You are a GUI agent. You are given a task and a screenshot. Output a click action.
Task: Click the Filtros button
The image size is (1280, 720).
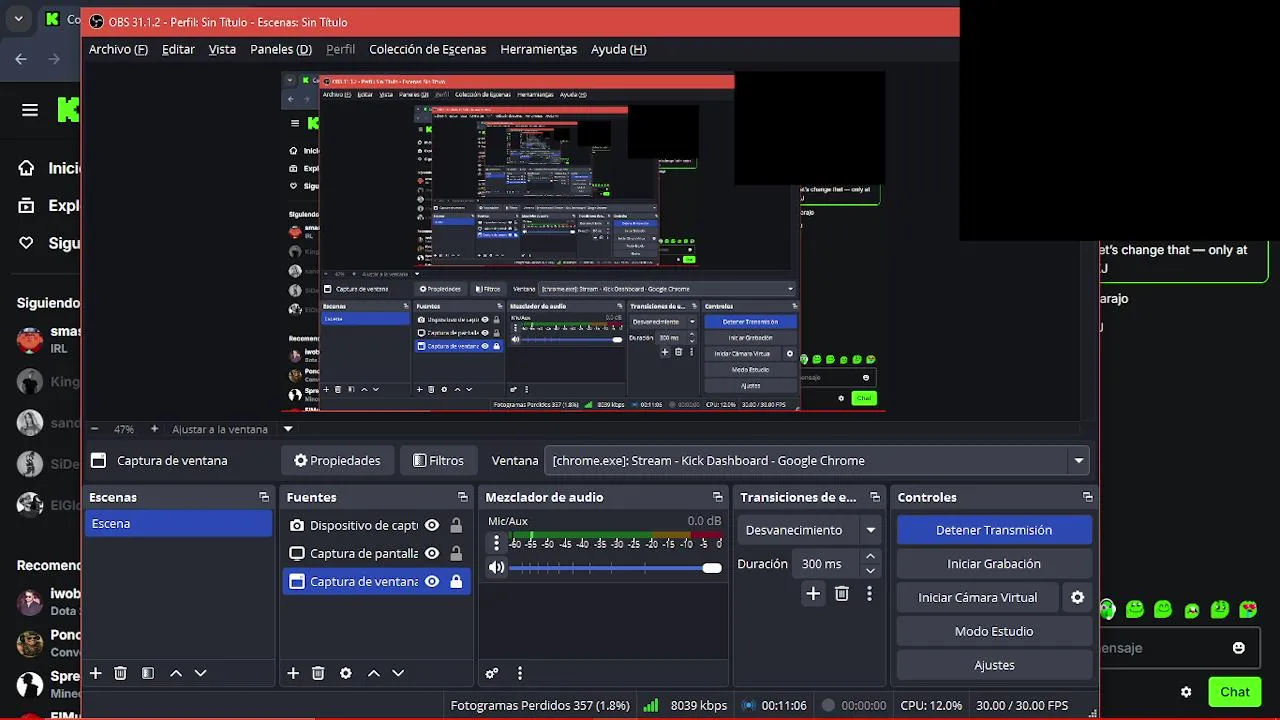pos(438,461)
